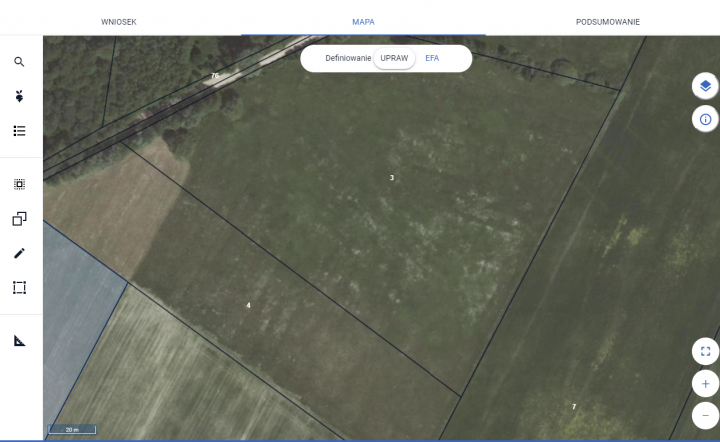Select the rectangle with nodes edit tool
The image size is (720, 442).
tap(19, 288)
